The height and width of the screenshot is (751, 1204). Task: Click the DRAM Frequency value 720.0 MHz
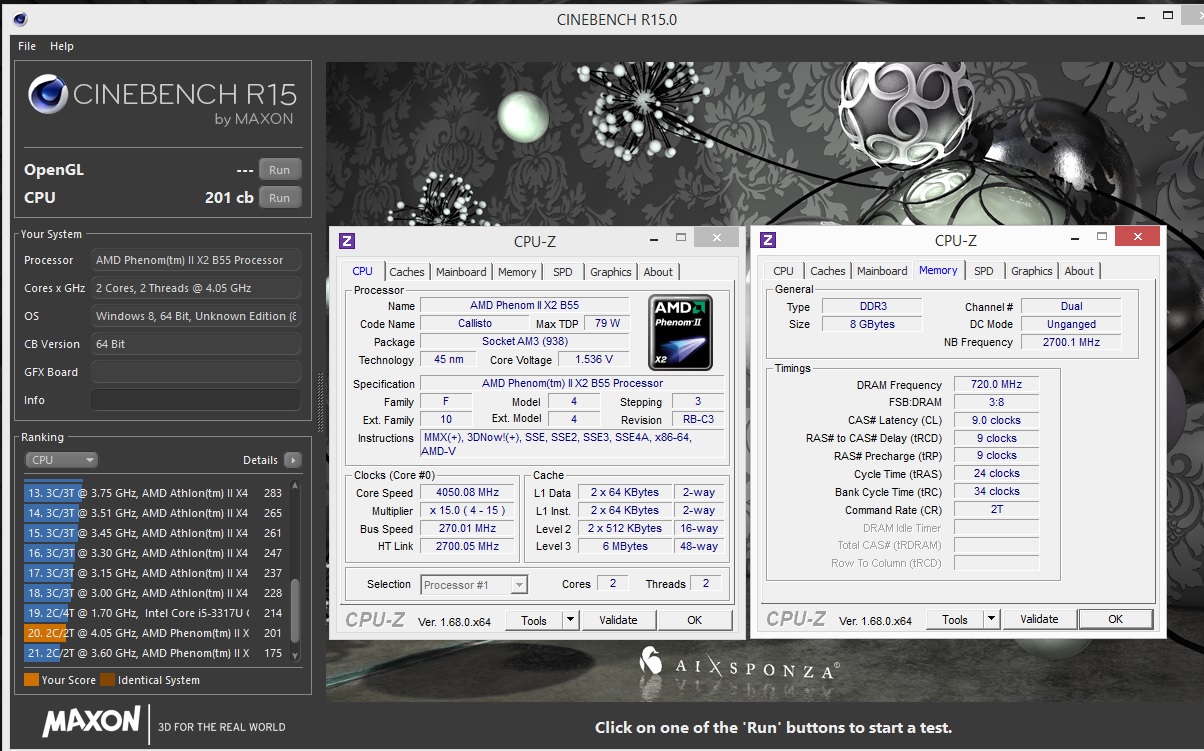tap(996, 385)
